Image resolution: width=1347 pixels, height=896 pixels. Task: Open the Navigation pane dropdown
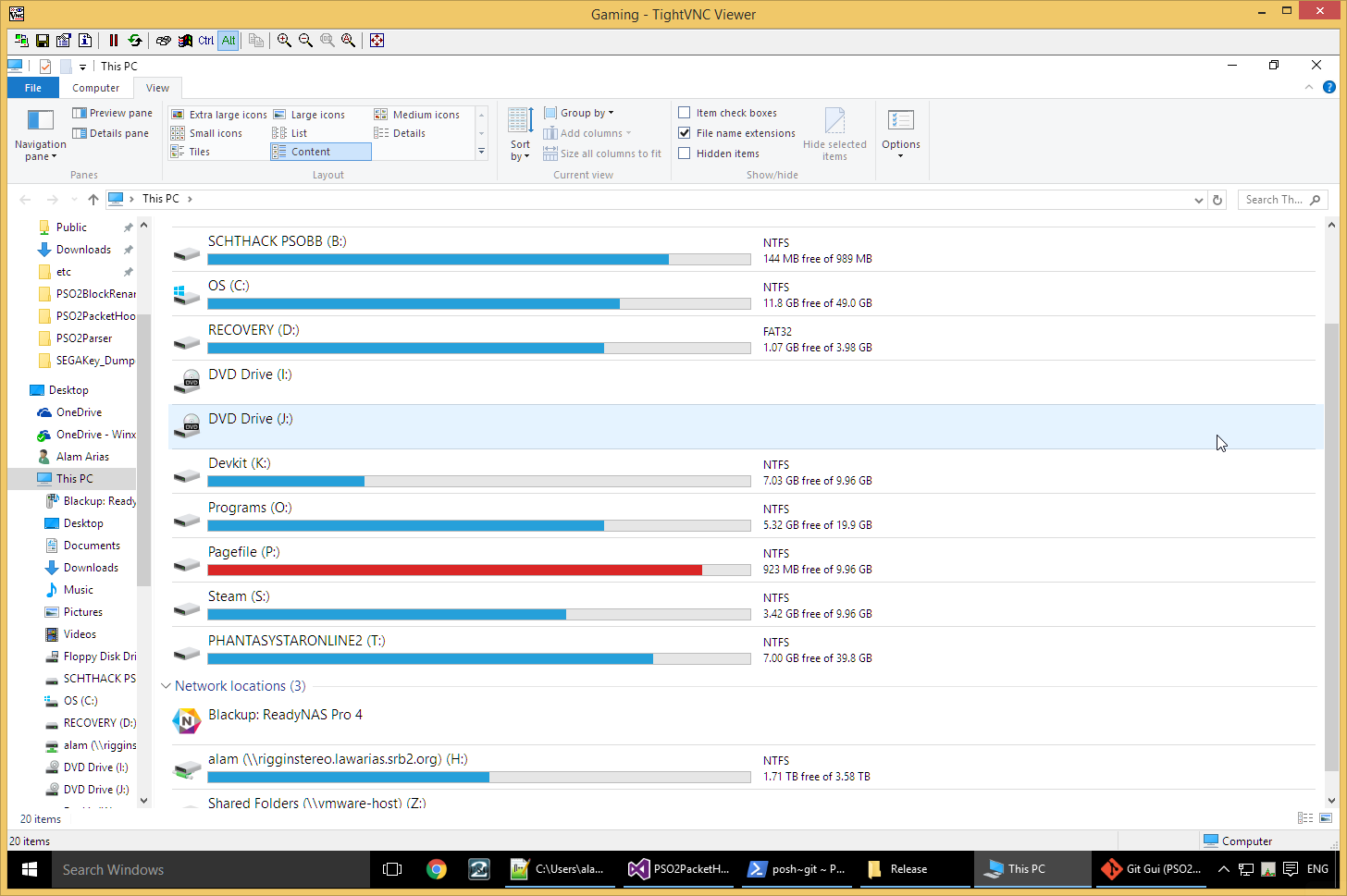41,135
